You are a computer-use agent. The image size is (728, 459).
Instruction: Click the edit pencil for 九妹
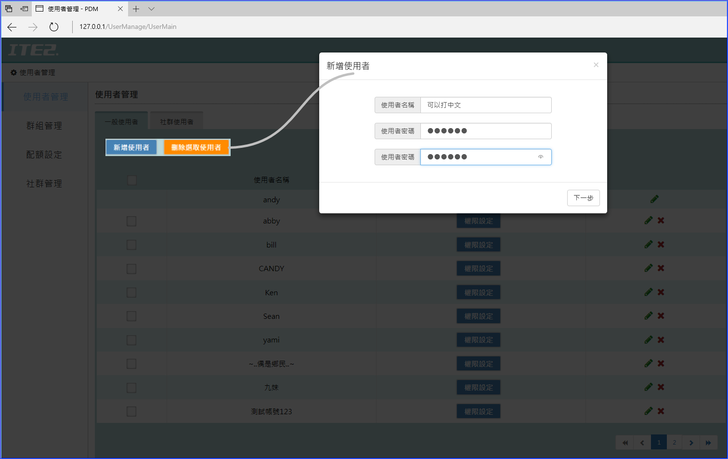649,387
